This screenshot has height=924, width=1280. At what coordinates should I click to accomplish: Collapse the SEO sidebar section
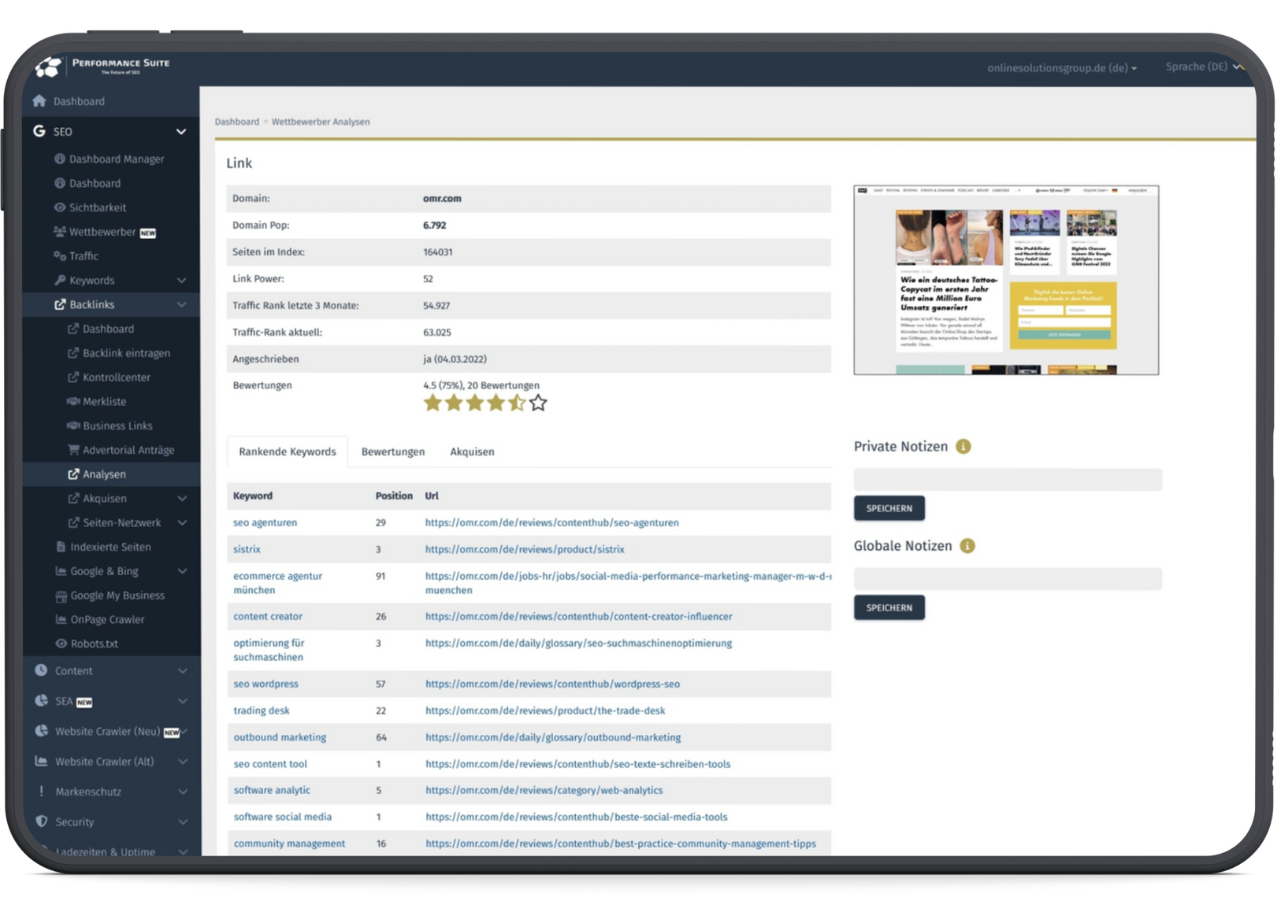(x=181, y=131)
